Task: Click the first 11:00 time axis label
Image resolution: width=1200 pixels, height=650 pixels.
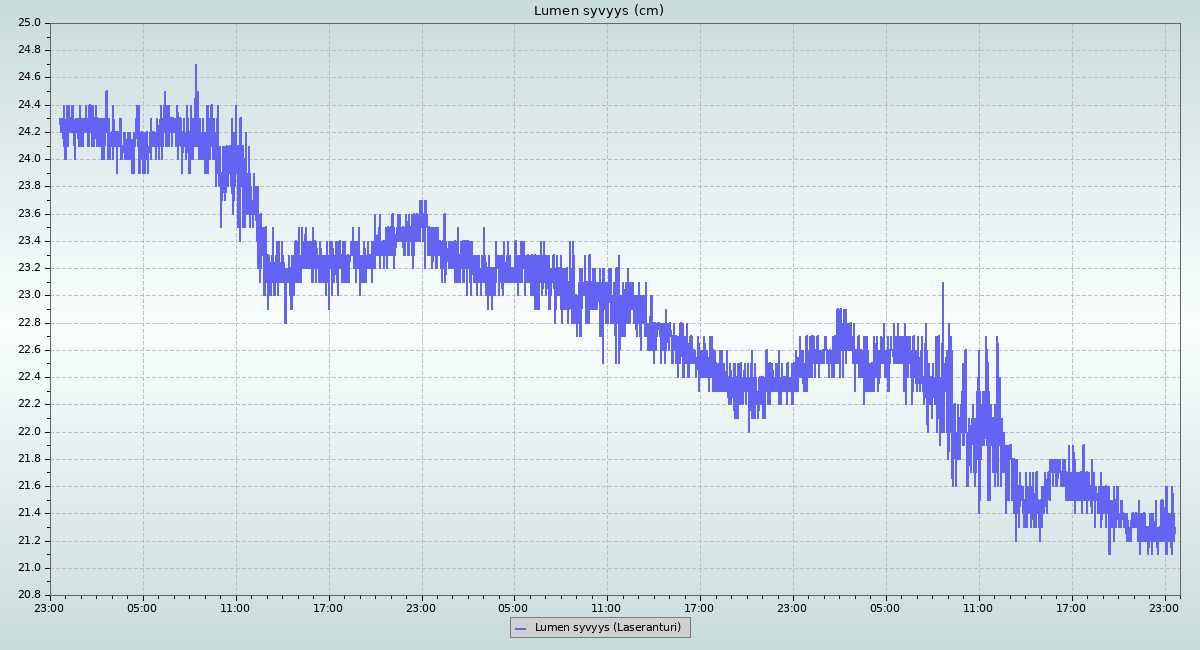Action: 236,607
